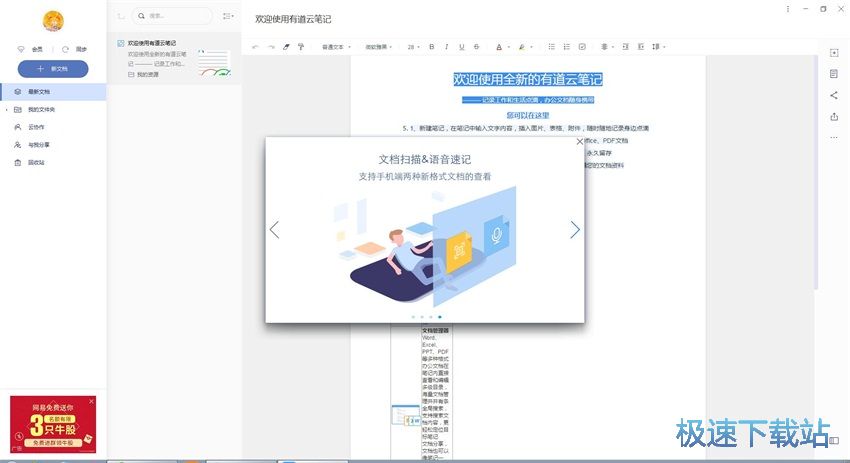Expand the 我的文件夹 tree arrow
850x463 pixels.
coord(7,110)
